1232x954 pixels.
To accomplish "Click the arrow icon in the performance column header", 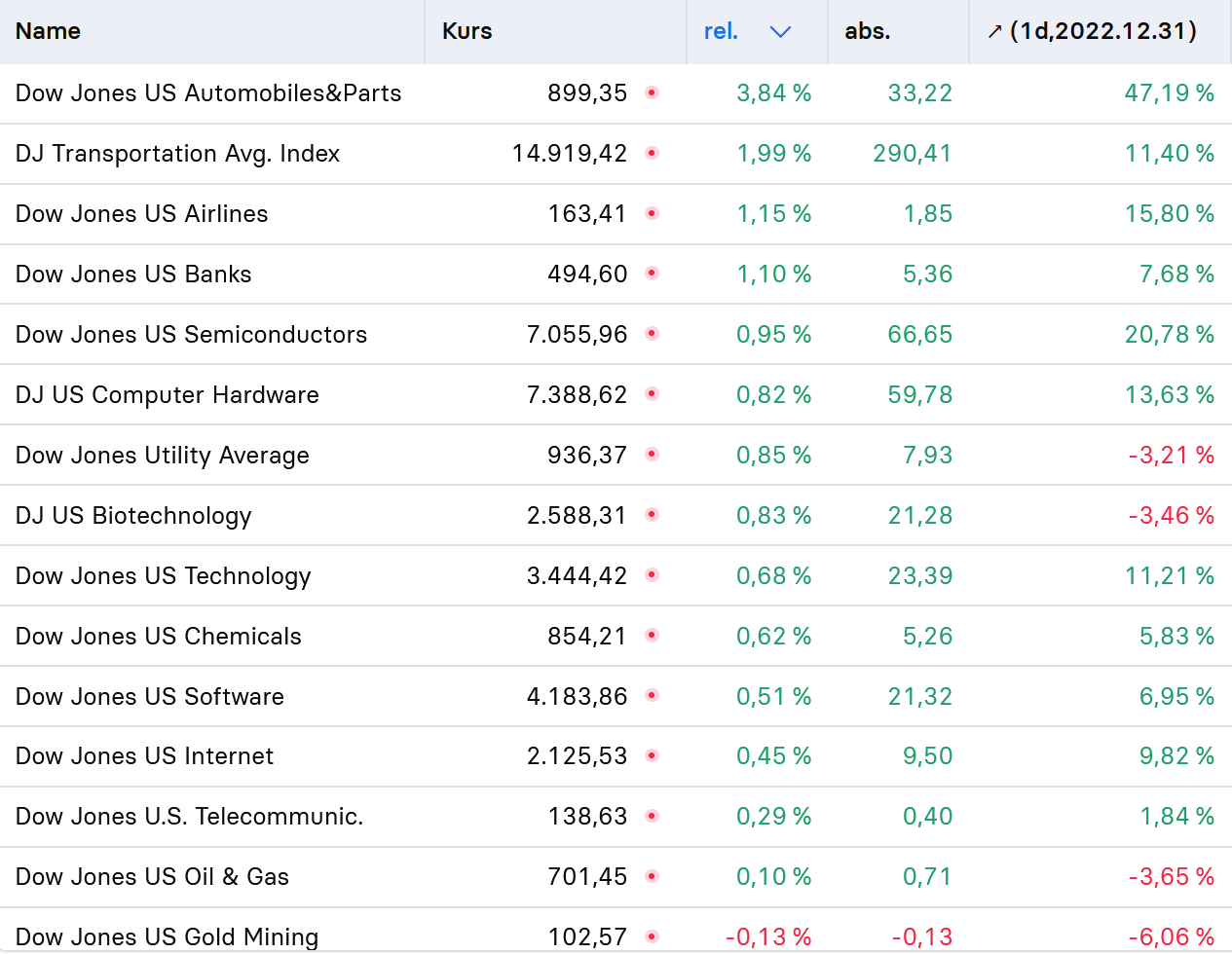I will pos(994,32).
